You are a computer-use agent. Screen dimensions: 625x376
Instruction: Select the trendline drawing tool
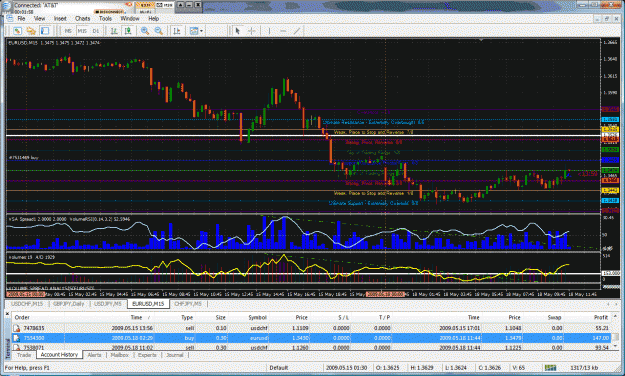click(x=297, y=31)
